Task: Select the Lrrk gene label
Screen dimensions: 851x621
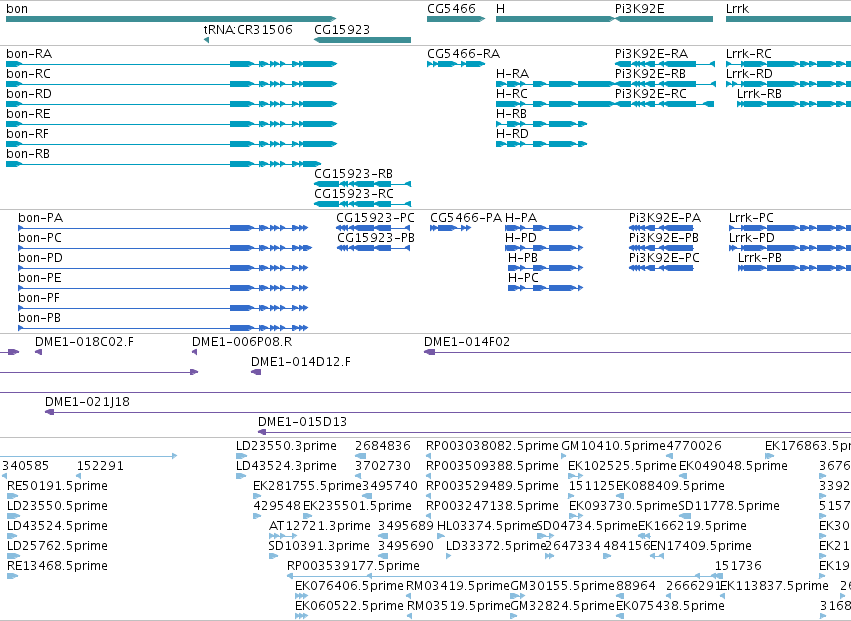Action: [x=737, y=9]
